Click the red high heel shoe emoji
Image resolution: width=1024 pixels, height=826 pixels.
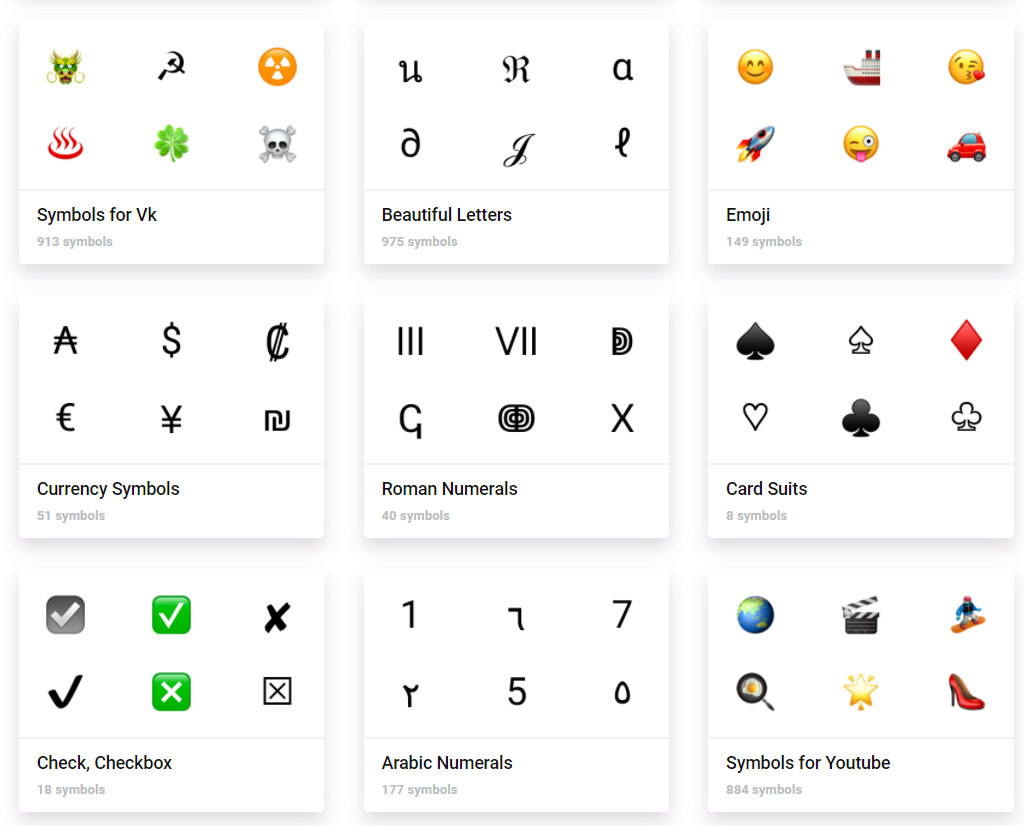coord(967,691)
